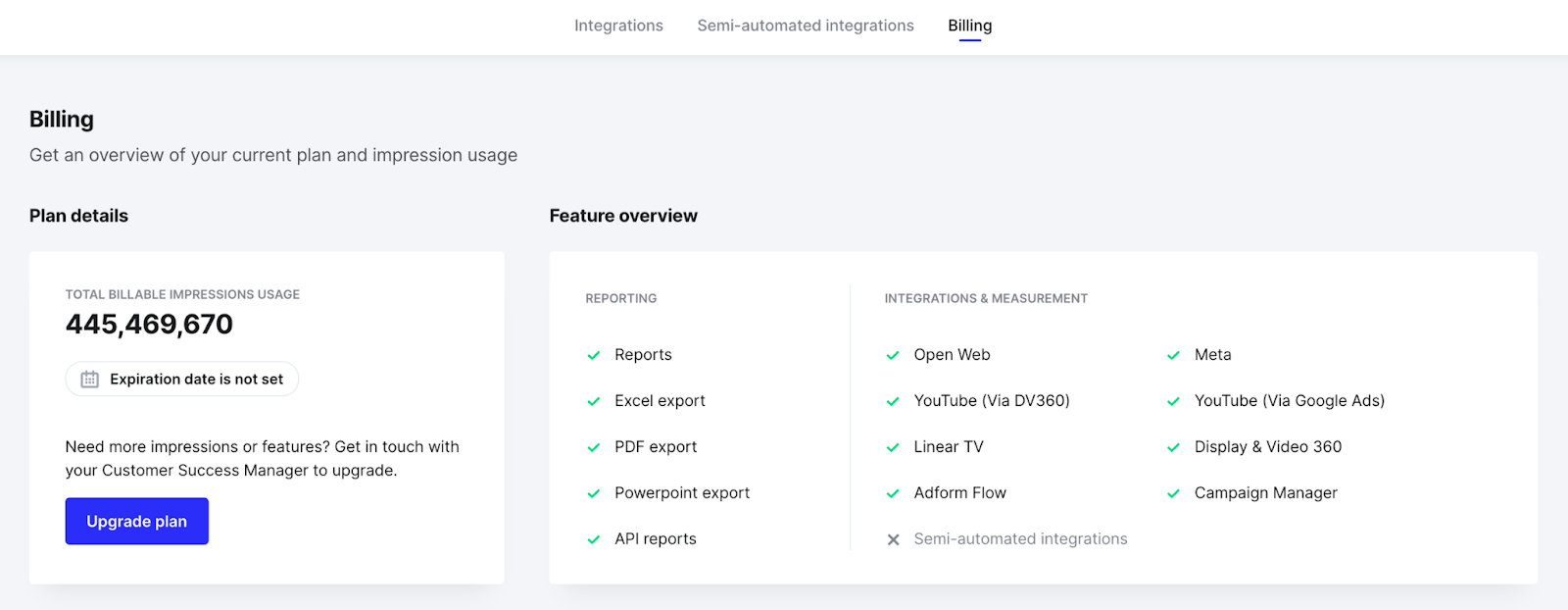The image size is (1568, 610).
Task: Click the API reports feature label
Action: (656, 539)
